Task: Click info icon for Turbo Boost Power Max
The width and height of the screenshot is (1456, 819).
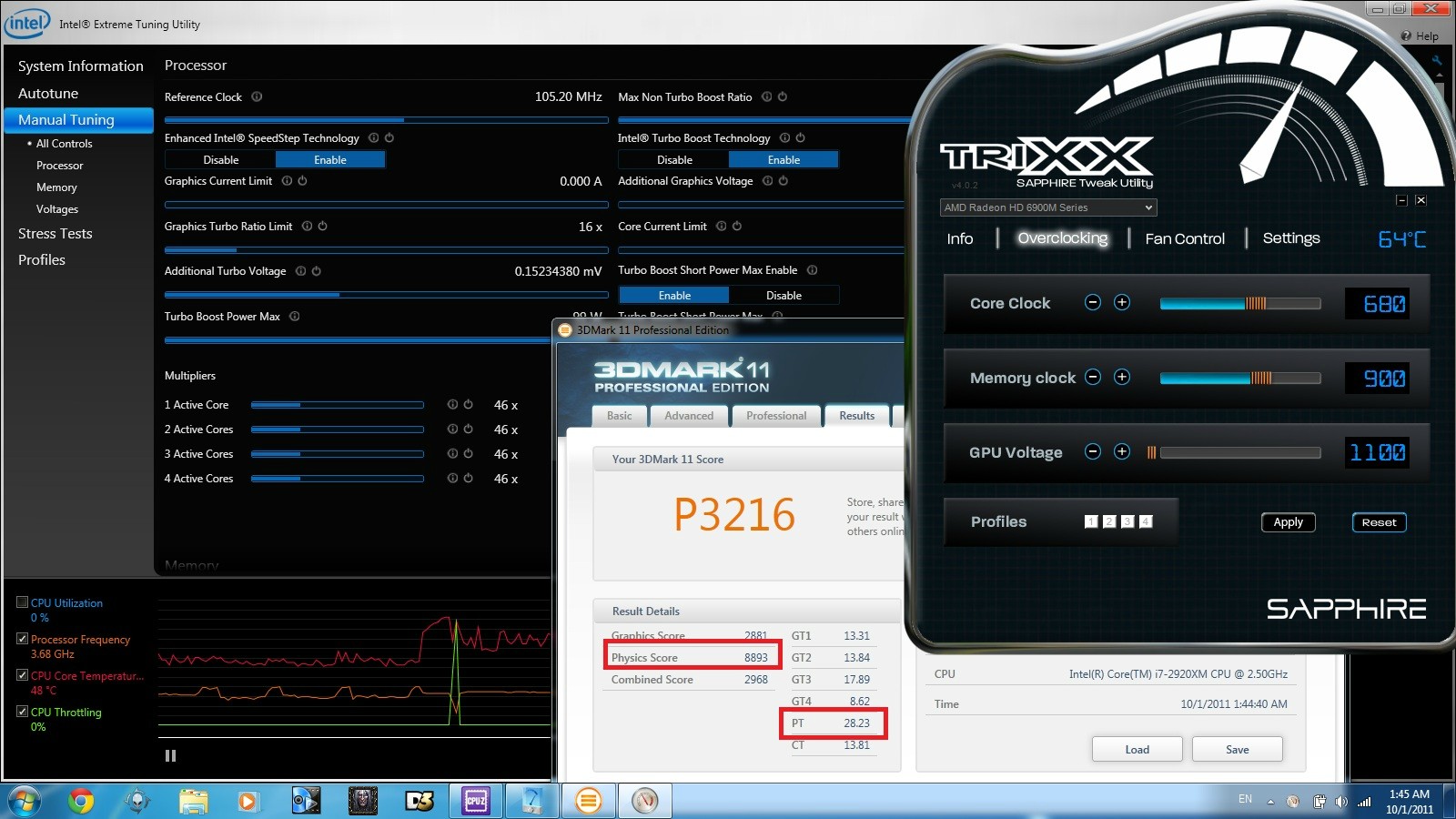Action: (294, 317)
